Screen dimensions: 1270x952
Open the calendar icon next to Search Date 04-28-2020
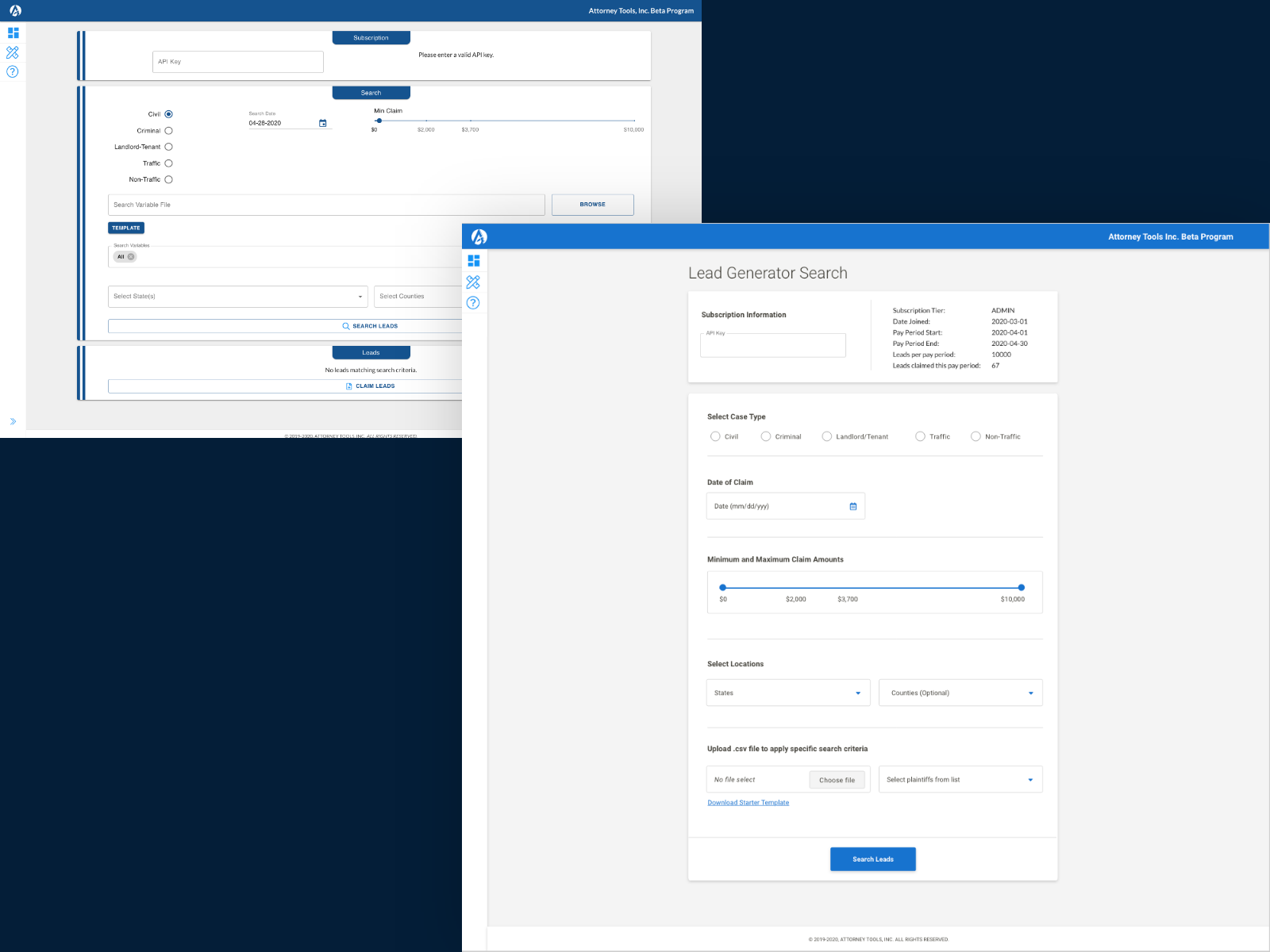(323, 123)
